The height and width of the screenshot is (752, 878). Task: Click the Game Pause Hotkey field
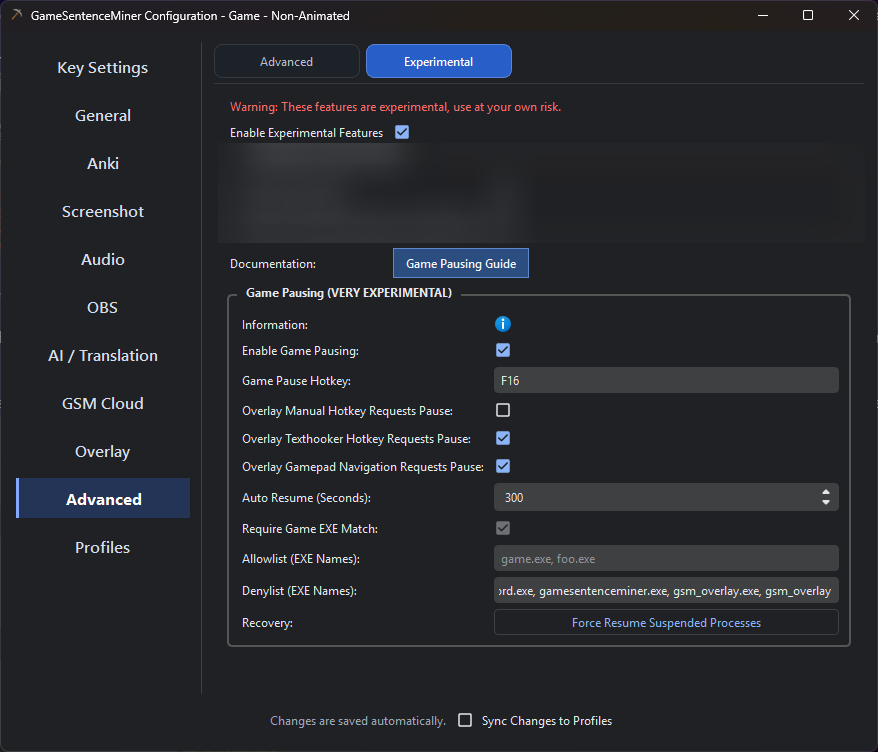pyautogui.click(x=666, y=381)
